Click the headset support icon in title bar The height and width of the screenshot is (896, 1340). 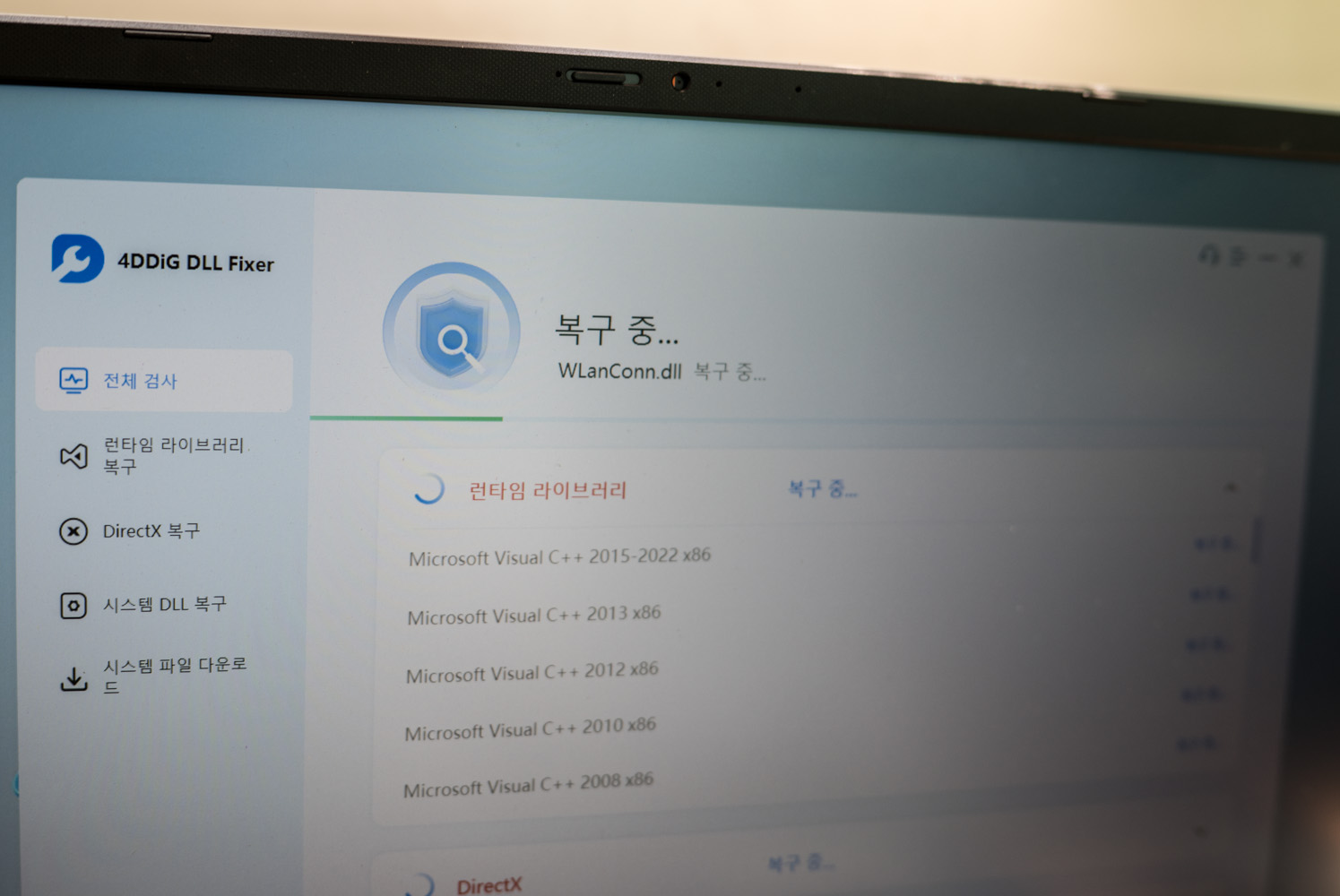coord(1210,255)
